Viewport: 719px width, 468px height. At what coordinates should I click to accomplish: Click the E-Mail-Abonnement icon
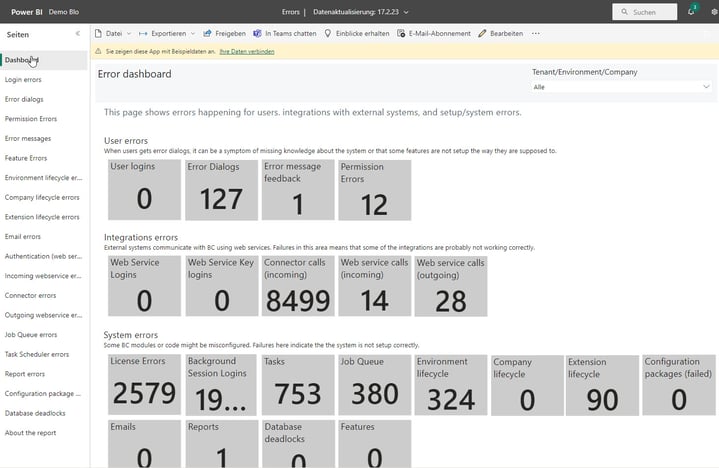click(401, 33)
